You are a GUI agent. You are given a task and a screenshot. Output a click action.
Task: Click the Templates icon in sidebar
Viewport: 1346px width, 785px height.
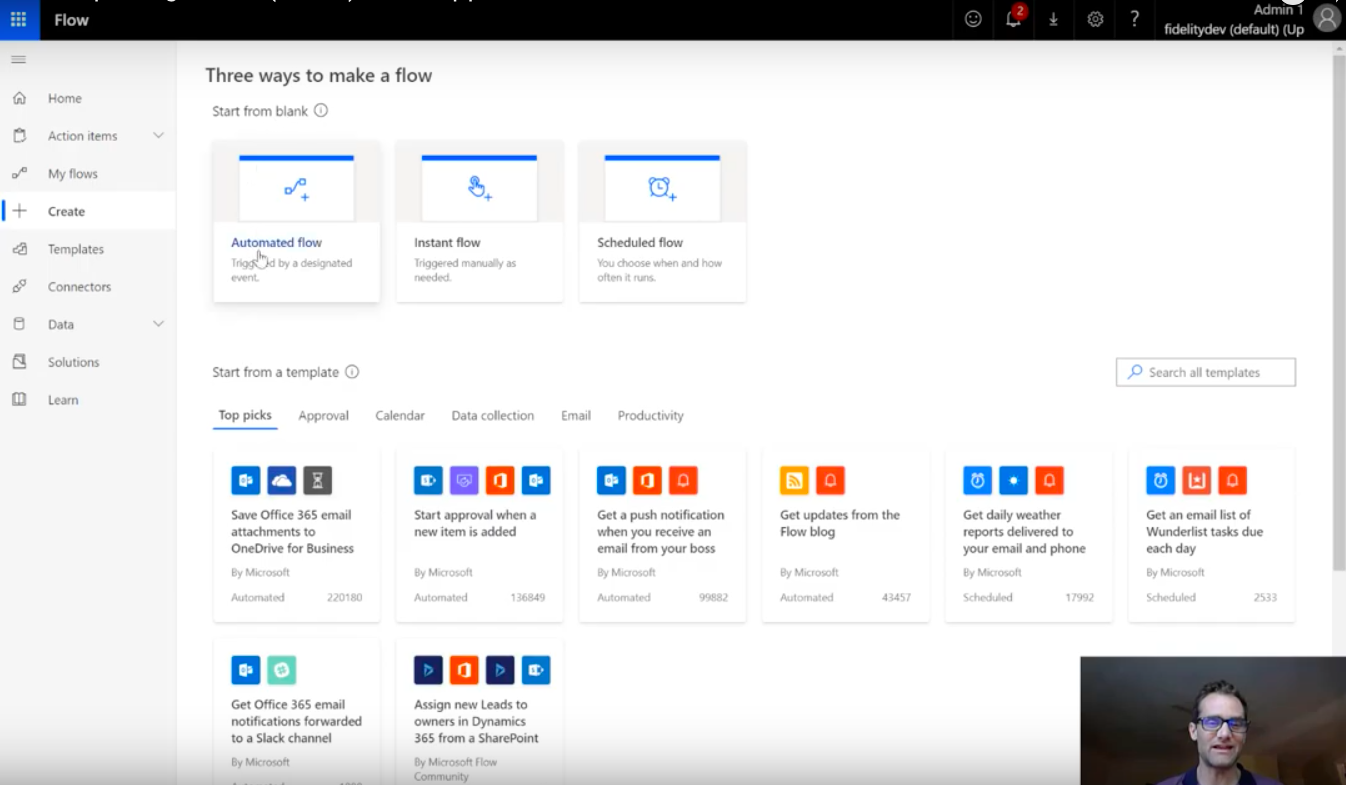click(19, 249)
